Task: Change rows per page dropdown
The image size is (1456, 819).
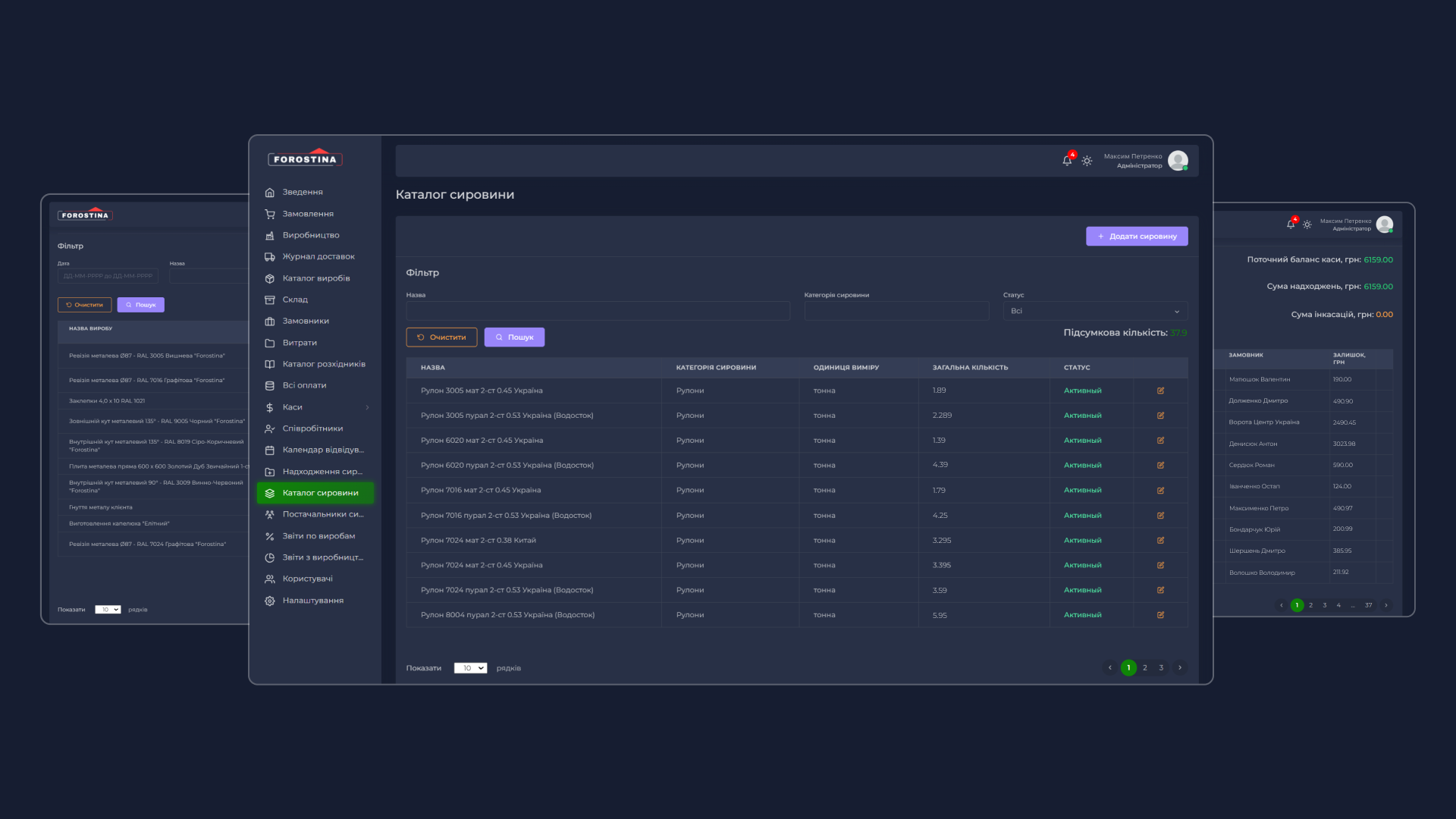Action: 470,668
